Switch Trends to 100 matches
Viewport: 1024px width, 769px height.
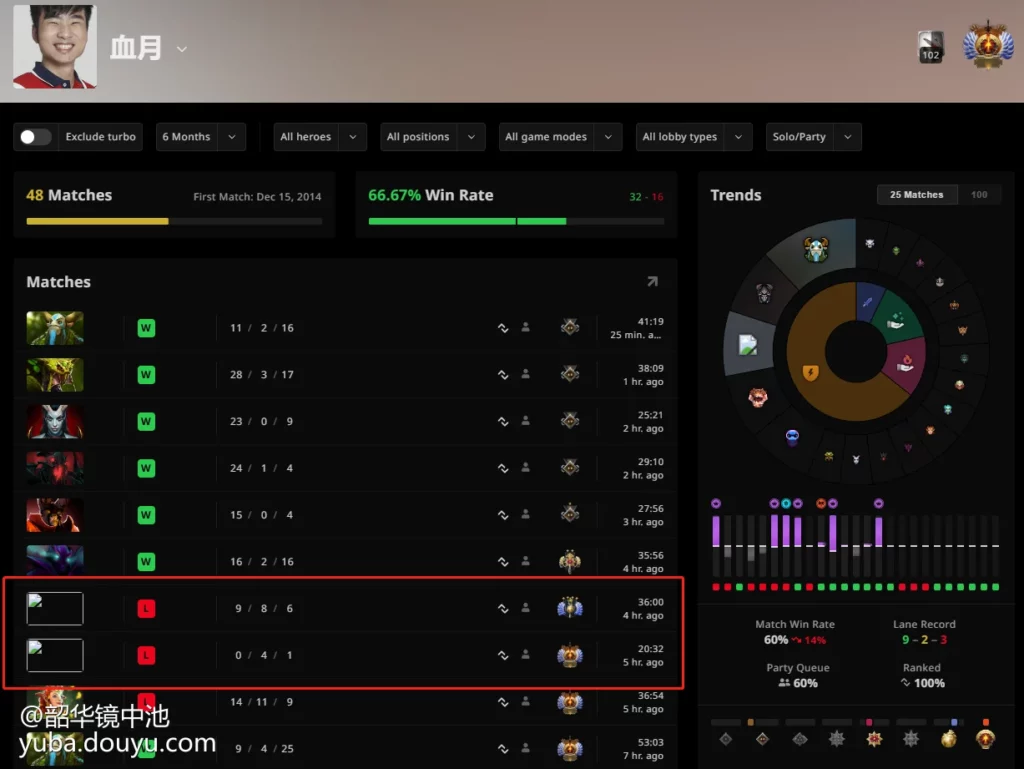pyautogui.click(x=979, y=195)
